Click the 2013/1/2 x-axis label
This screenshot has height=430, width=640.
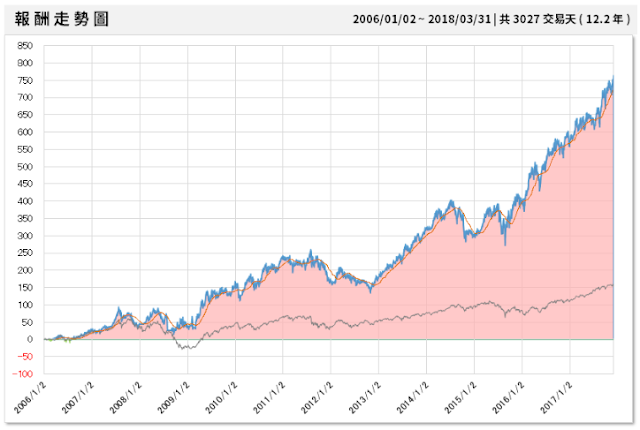pos(365,398)
